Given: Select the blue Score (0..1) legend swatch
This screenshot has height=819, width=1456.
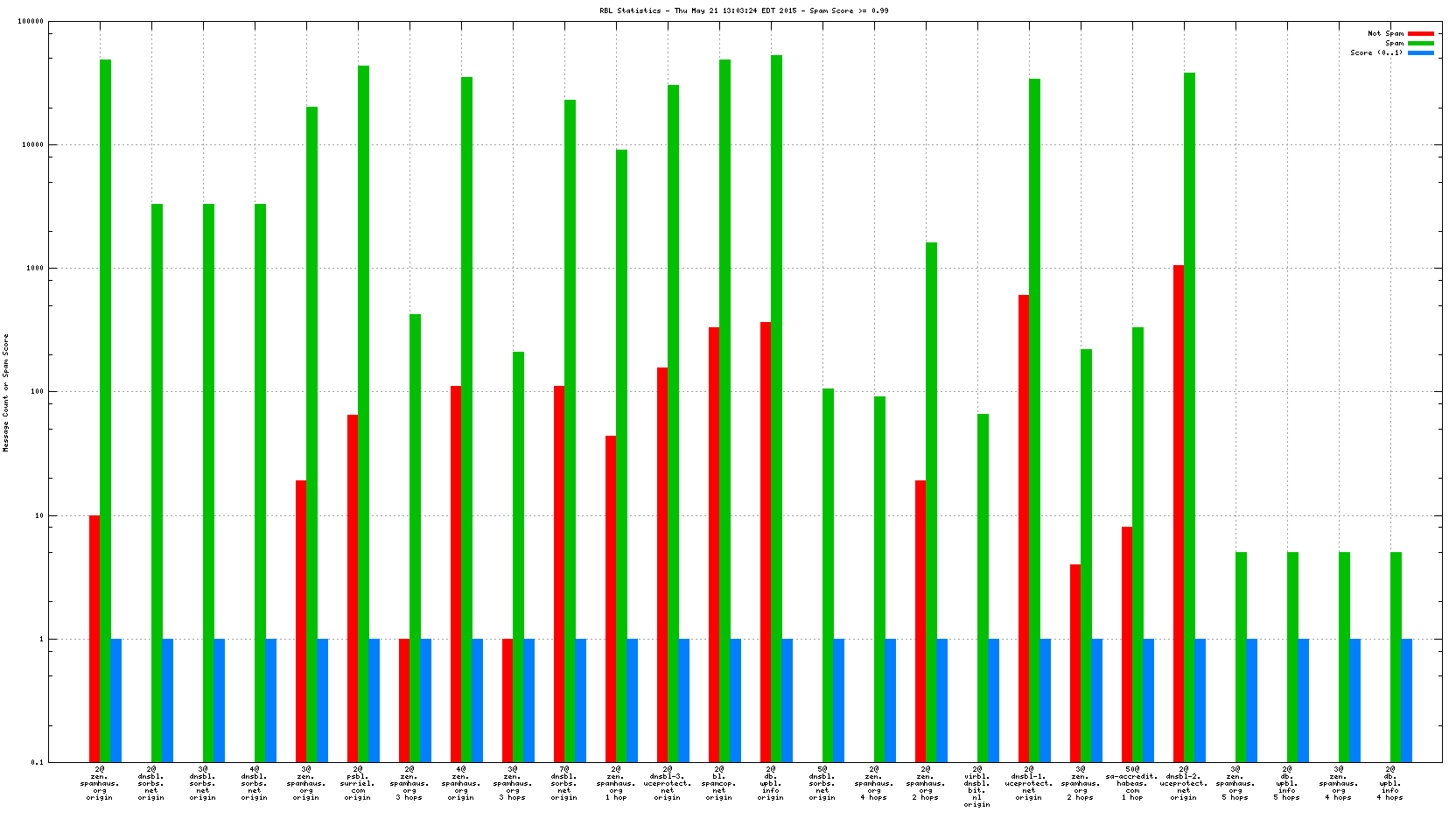Looking at the screenshot, I should 1420,52.
